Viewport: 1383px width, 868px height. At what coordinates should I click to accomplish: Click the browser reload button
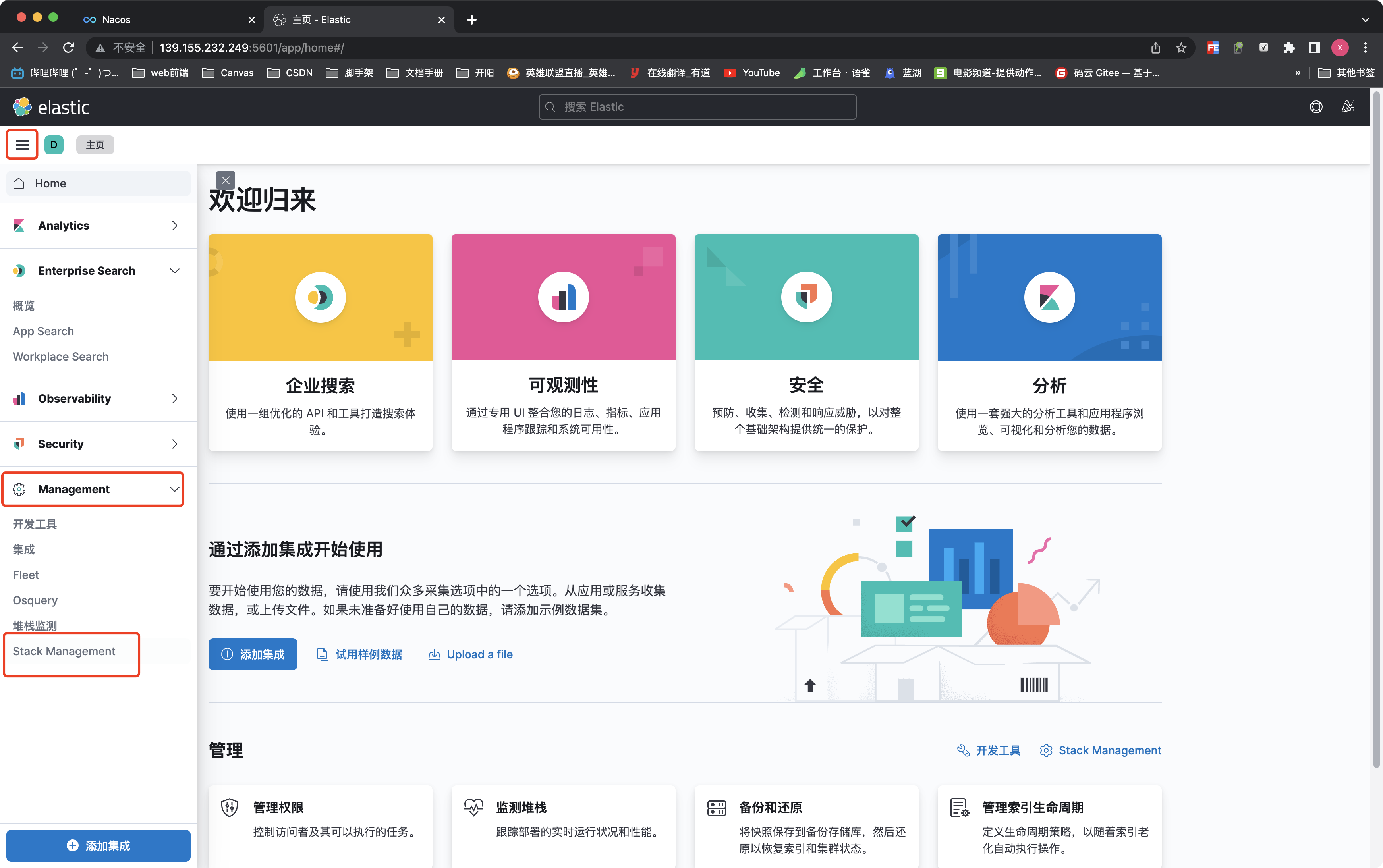(x=68, y=48)
